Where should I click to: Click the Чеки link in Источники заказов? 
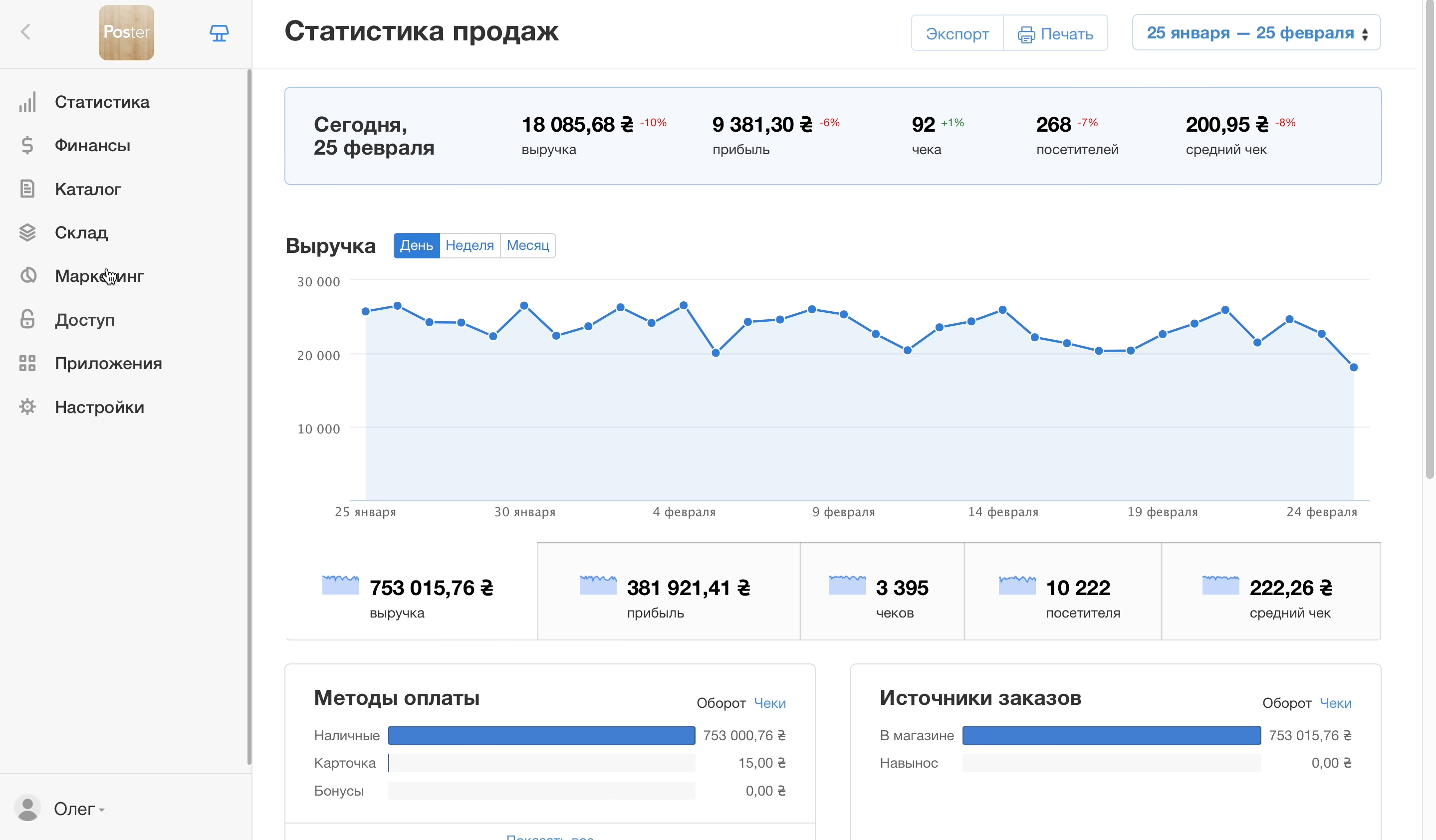1336,703
